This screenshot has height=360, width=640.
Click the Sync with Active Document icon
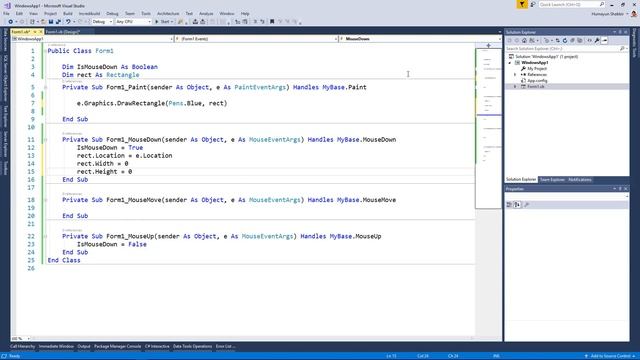point(558,40)
